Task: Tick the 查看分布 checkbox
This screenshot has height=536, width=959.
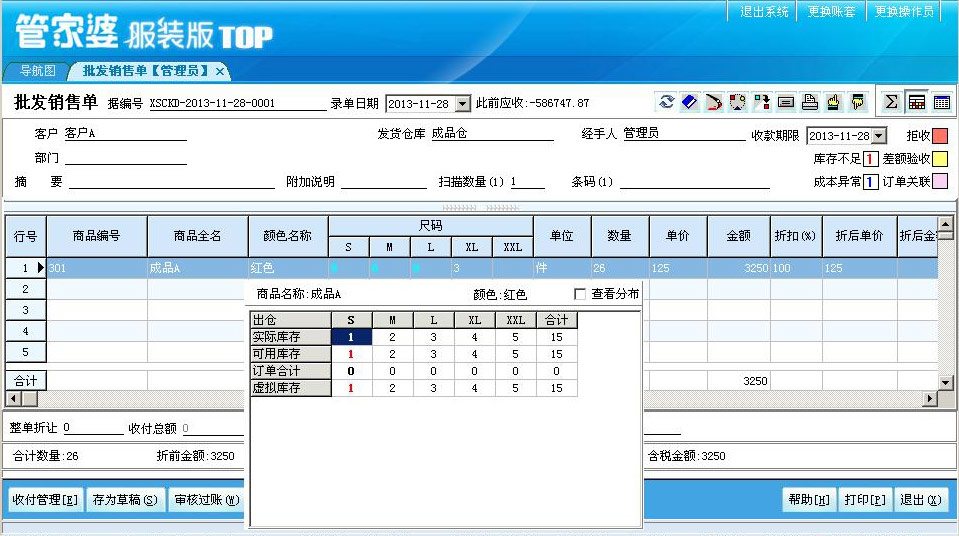Action: click(x=580, y=294)
